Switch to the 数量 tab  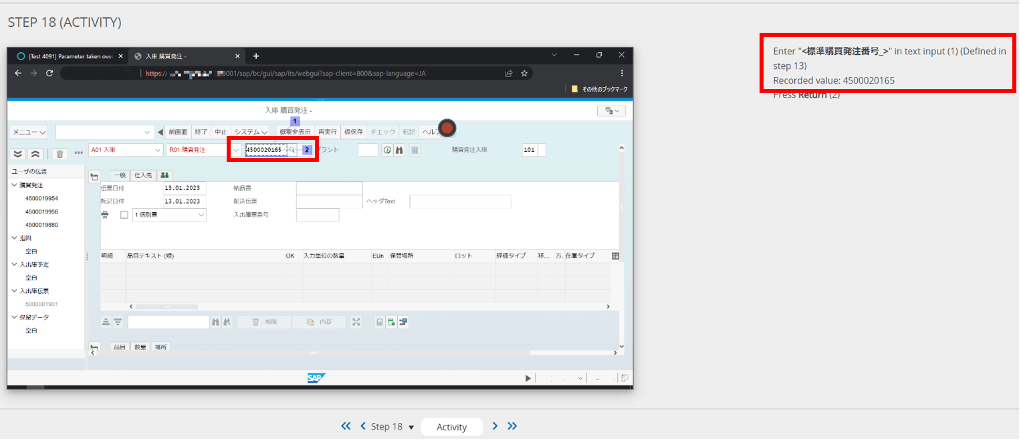click(x=141, y=348)
